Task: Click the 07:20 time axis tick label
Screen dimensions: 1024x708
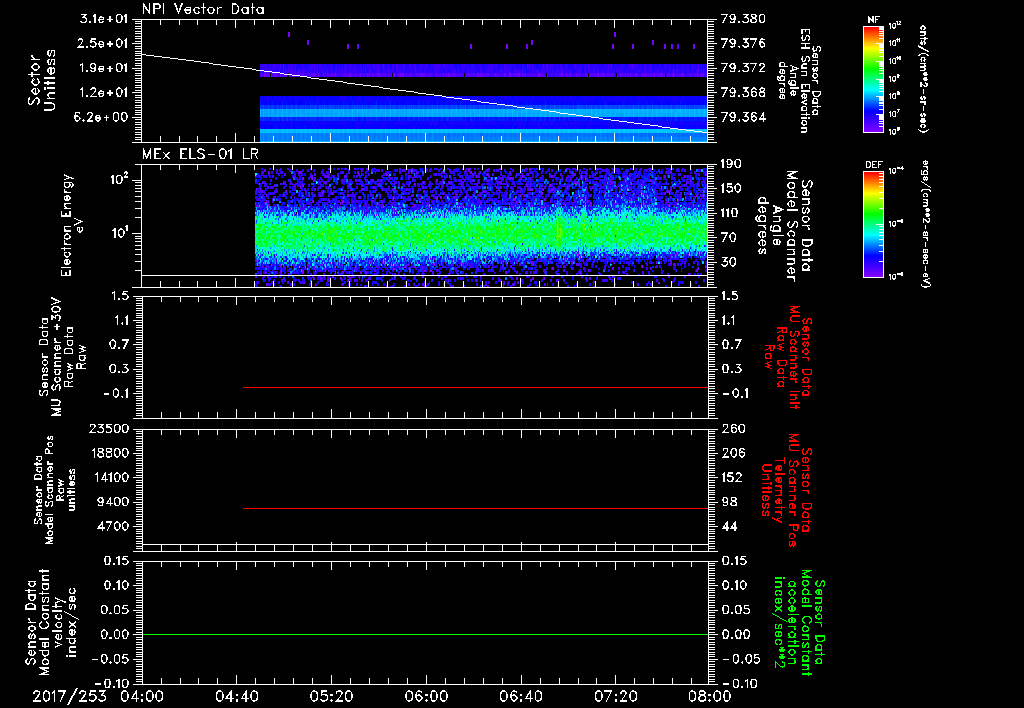Action: pos(615,696)
